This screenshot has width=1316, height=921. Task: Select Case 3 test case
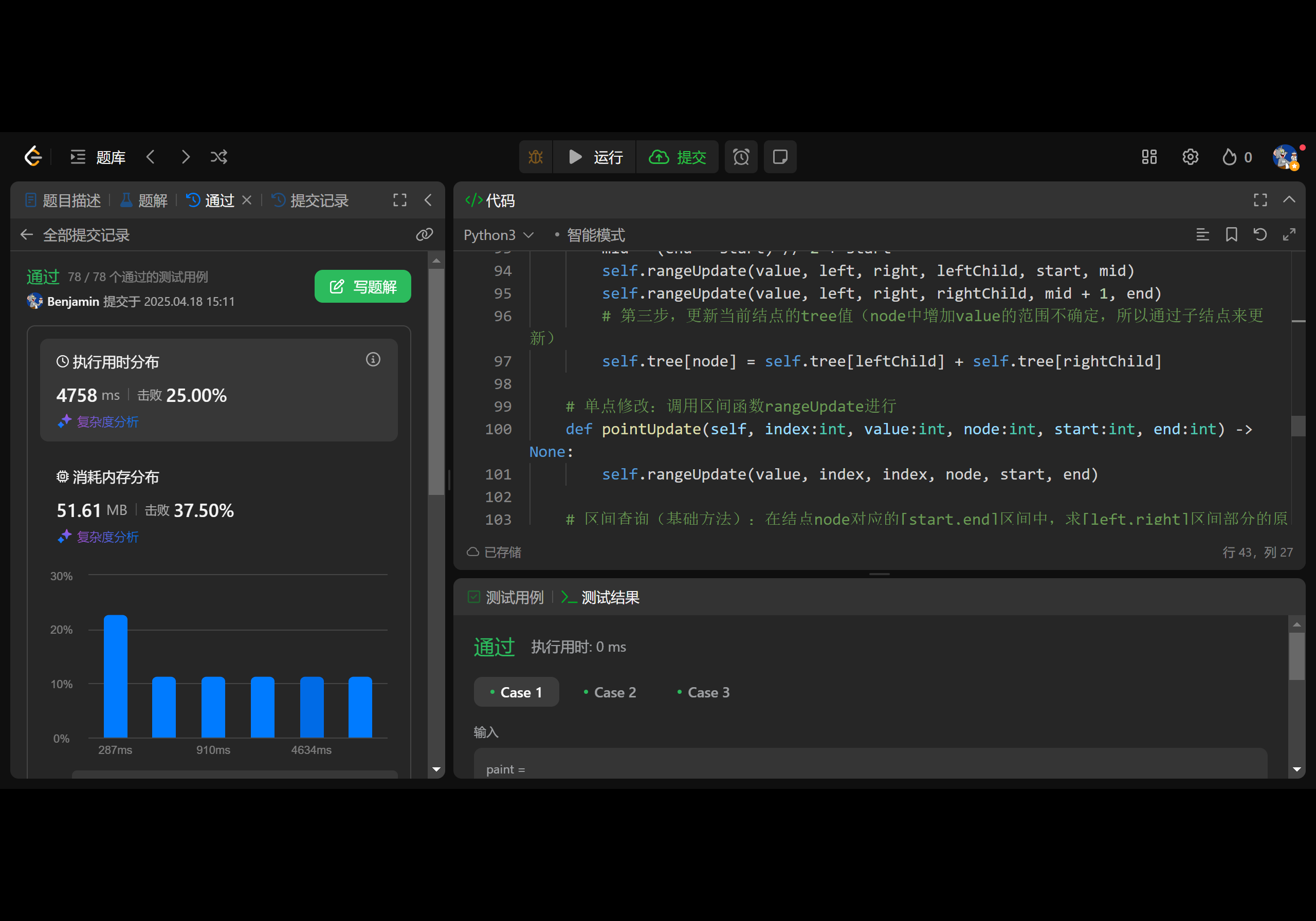703,692
